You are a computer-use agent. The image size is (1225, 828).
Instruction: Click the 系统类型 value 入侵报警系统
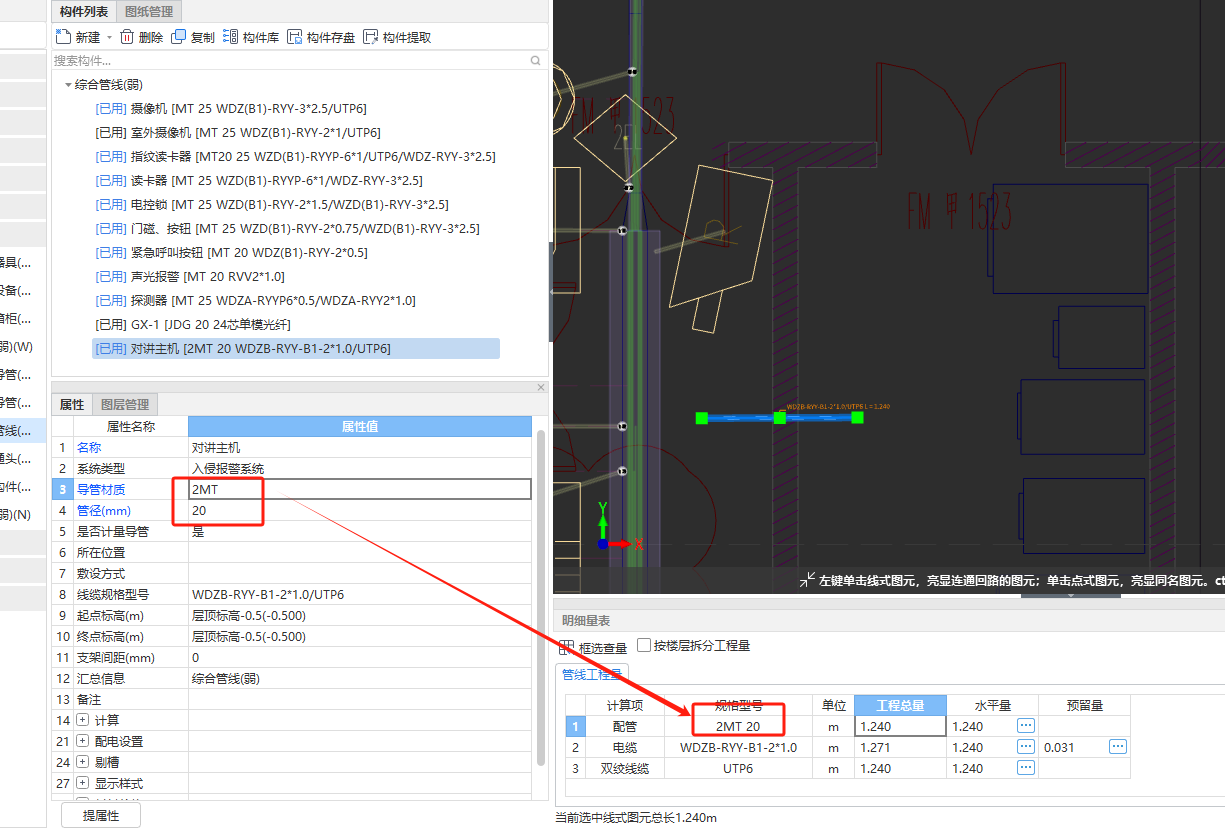tap(360, 468)
